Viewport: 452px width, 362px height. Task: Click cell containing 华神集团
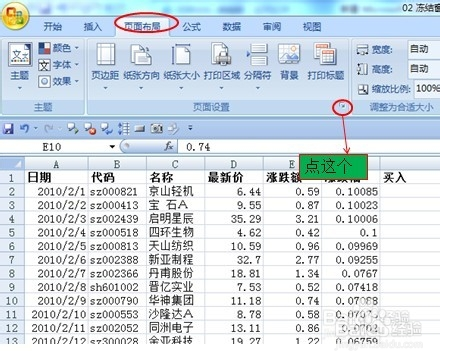[x=175, y=301]
